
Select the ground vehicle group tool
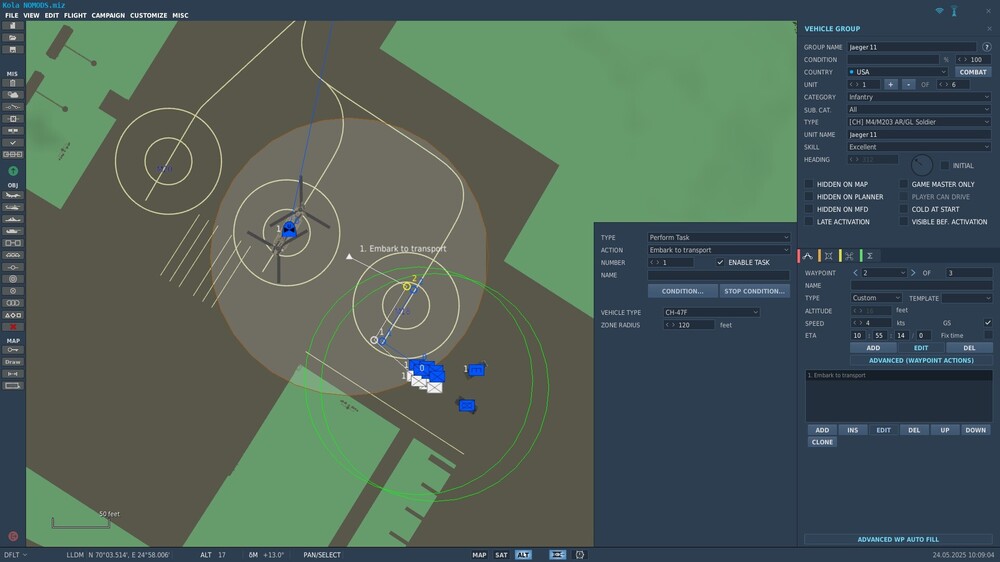pyautogui.click(x=13, y=231)
